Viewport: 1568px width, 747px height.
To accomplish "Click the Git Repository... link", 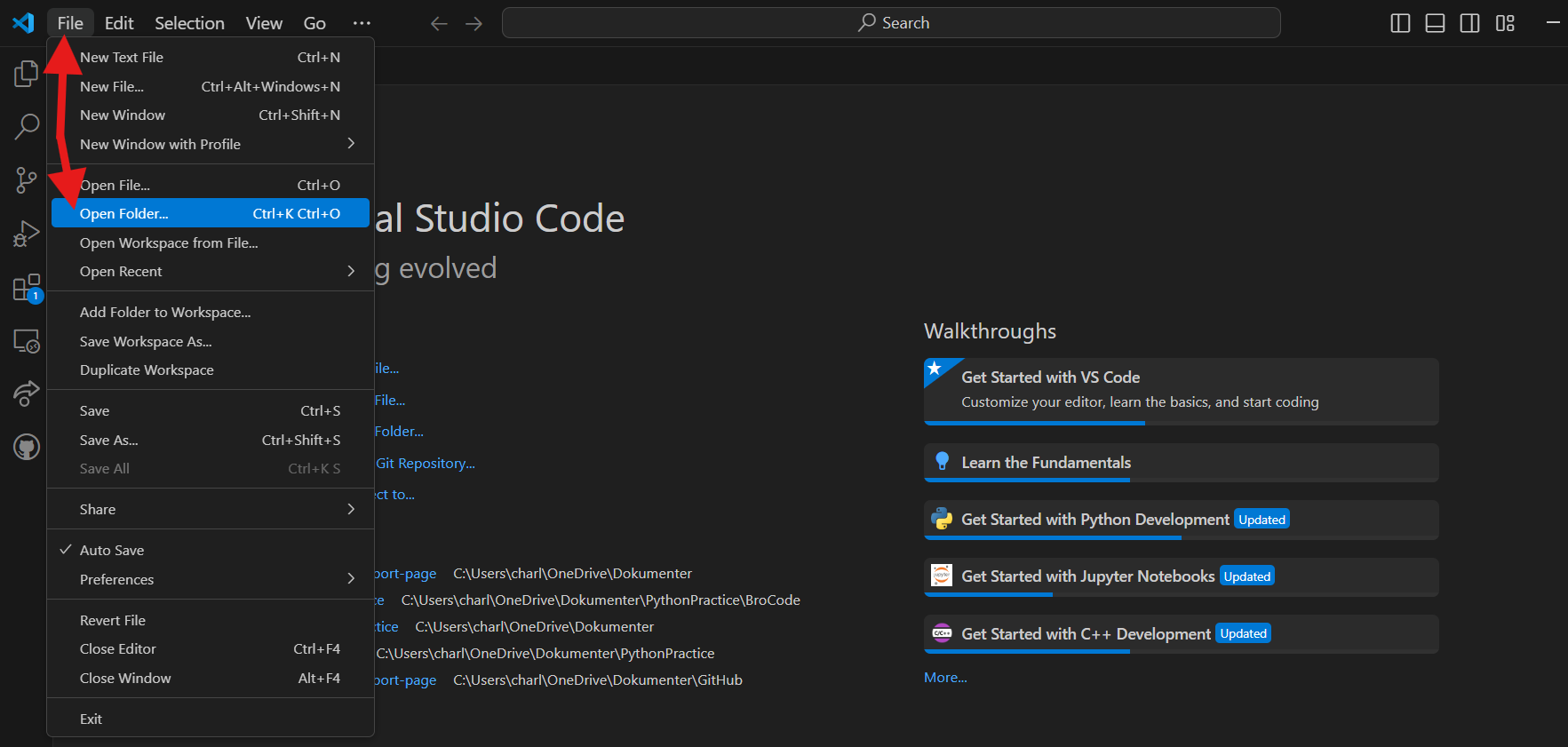I will tap(426, 463).
